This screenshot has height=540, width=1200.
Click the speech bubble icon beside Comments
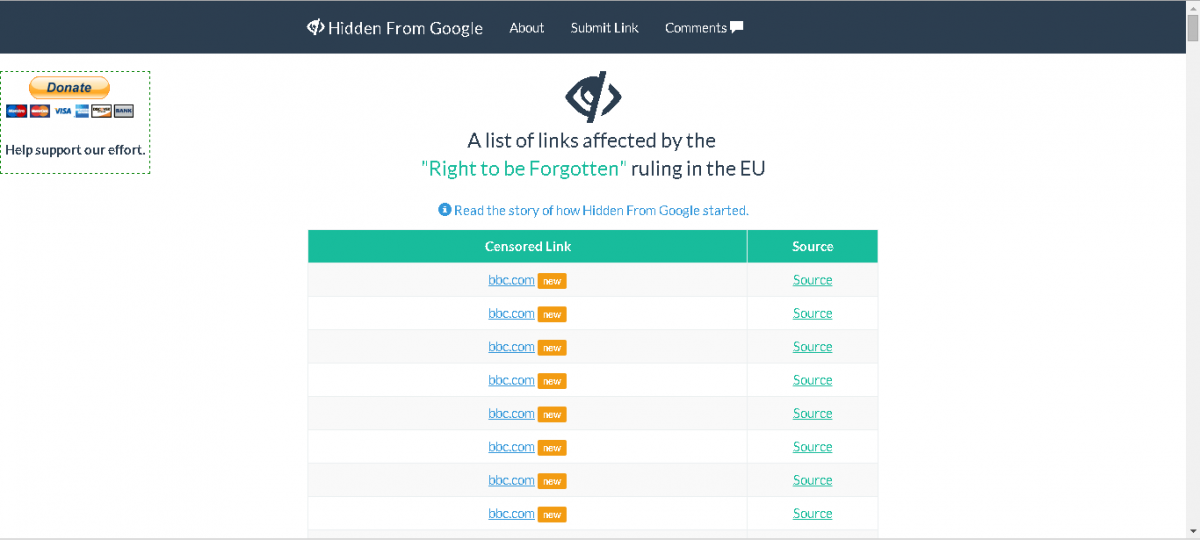pyautogui.click(x=737, y=27)
